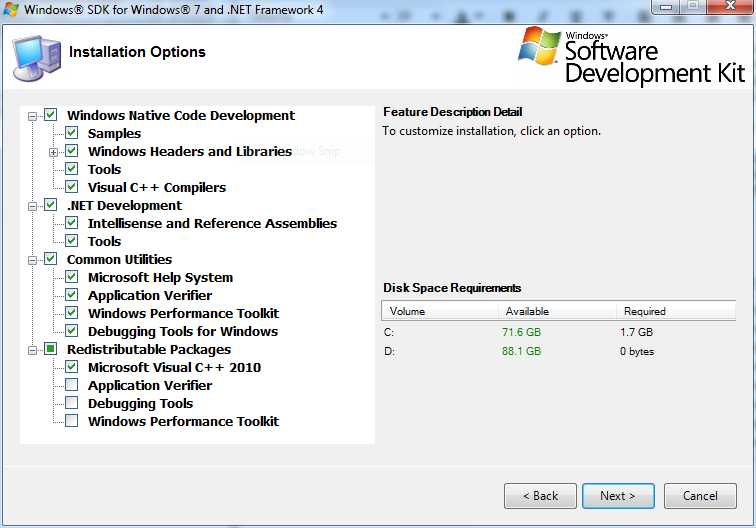The height and width of the screenshot is (528, 756).
Task: Select the Windows Native Code Development label
Action: click(181, 116)
